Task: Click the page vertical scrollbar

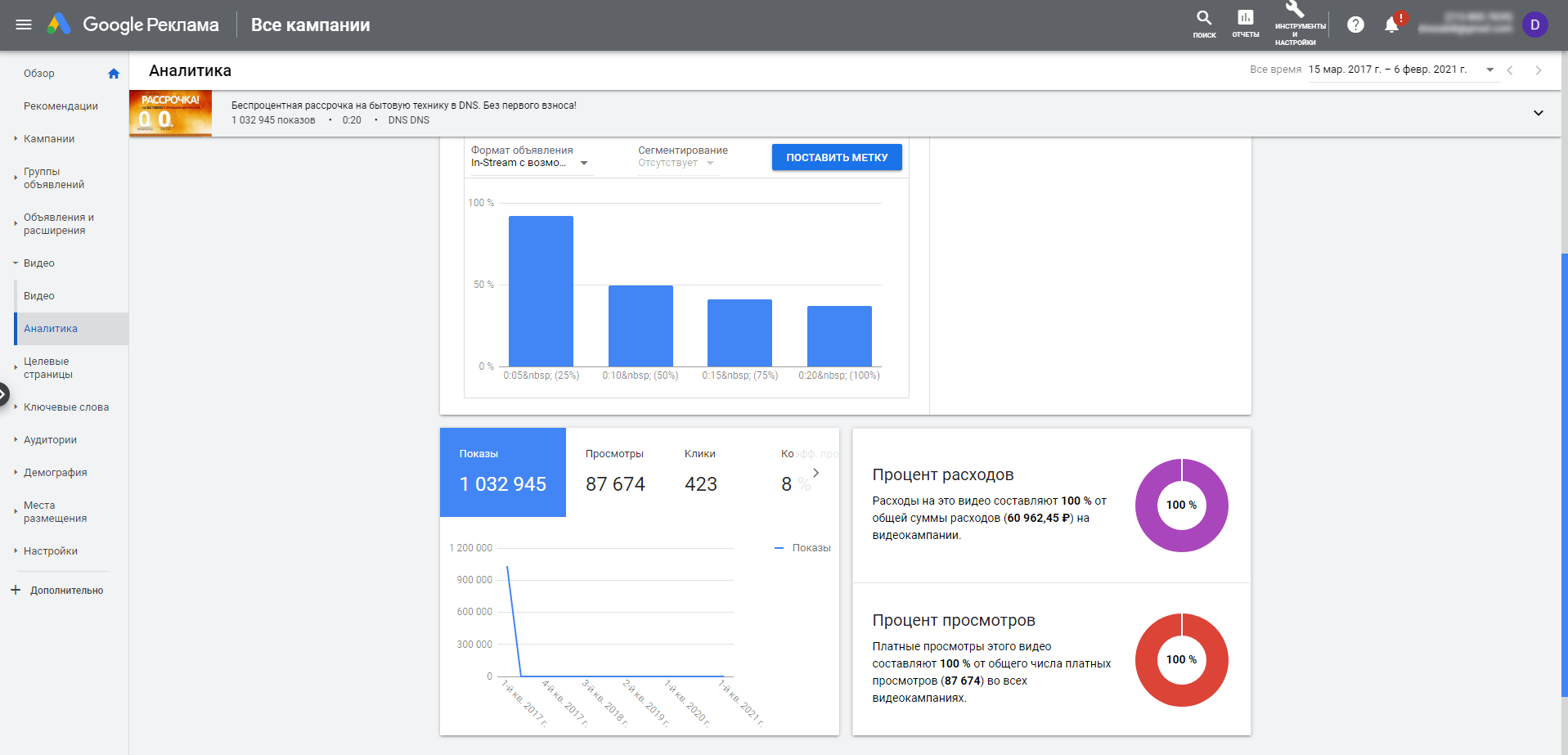Action: (x=1564, y=474)
